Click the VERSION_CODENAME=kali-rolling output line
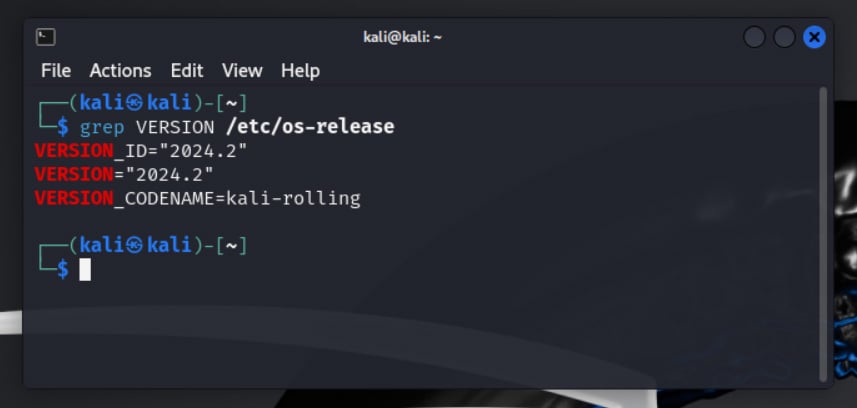 pos(197,198)
